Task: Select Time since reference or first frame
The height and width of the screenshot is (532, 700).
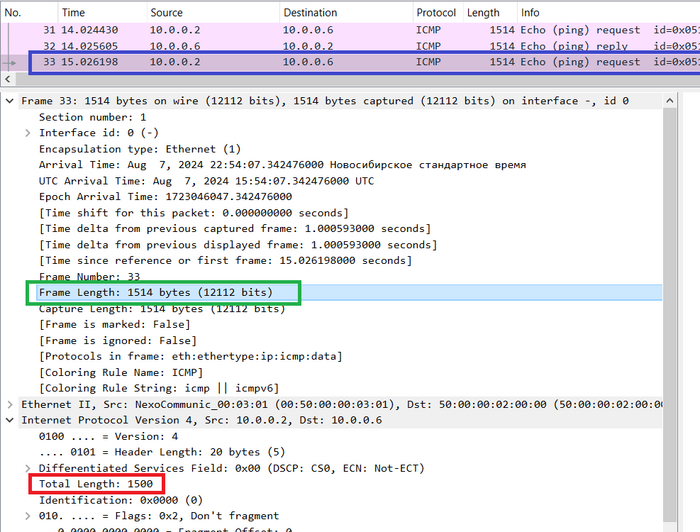Action: coord(225,261)
